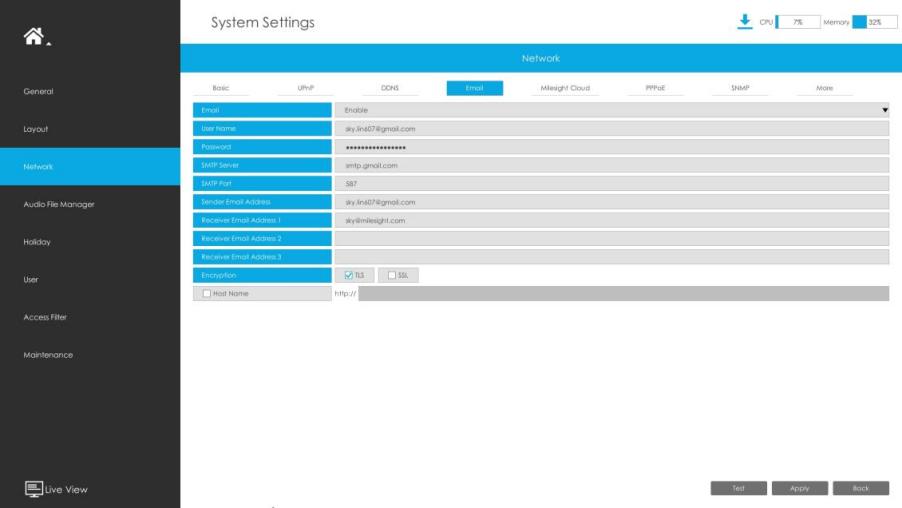Click the Sender Email Address field
This screenshot has height=508, width=902.
tap(611, 202)
